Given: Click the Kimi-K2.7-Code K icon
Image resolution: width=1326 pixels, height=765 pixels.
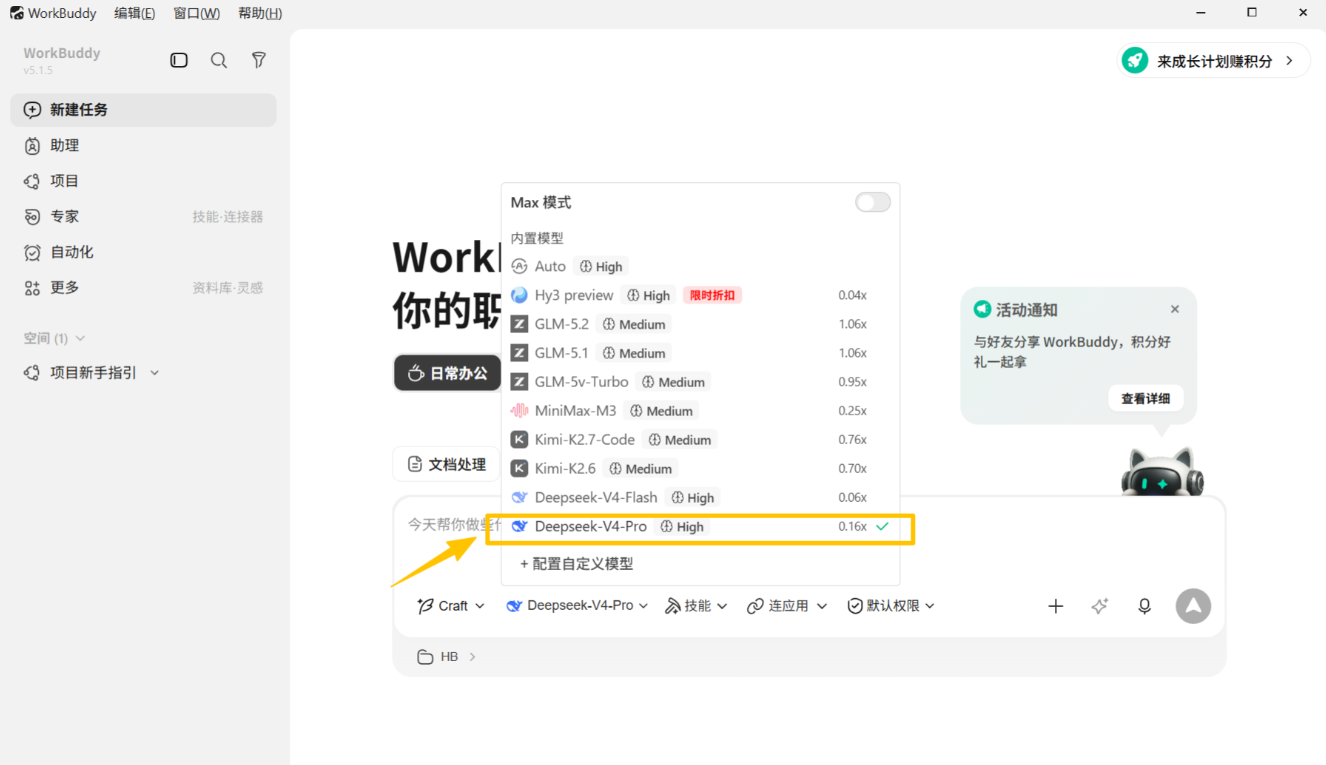Looking at the screenshot, I should point(519,440).
